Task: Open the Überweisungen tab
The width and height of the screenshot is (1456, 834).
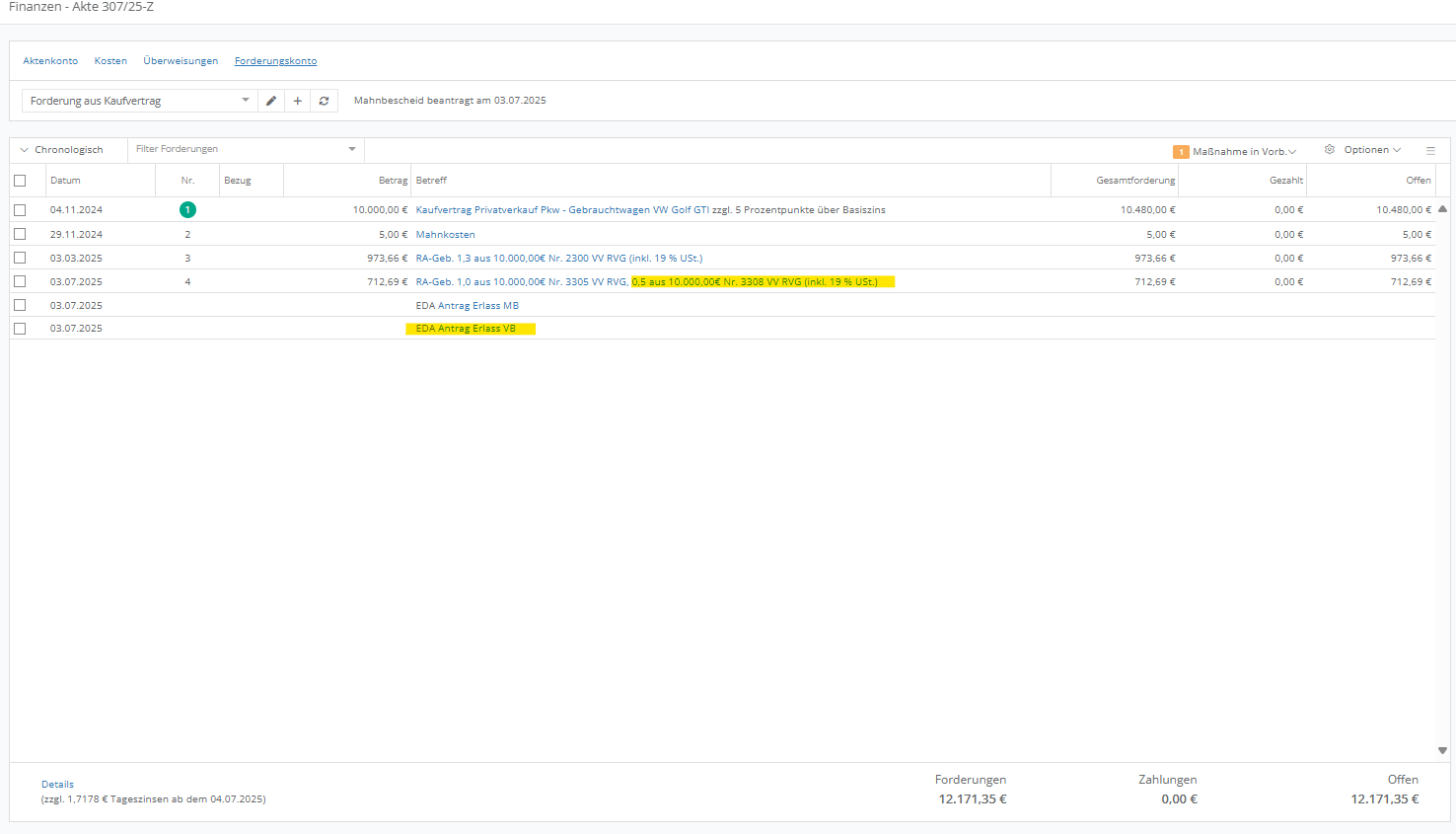Action: pyautogui.click(x=181, y=61)
